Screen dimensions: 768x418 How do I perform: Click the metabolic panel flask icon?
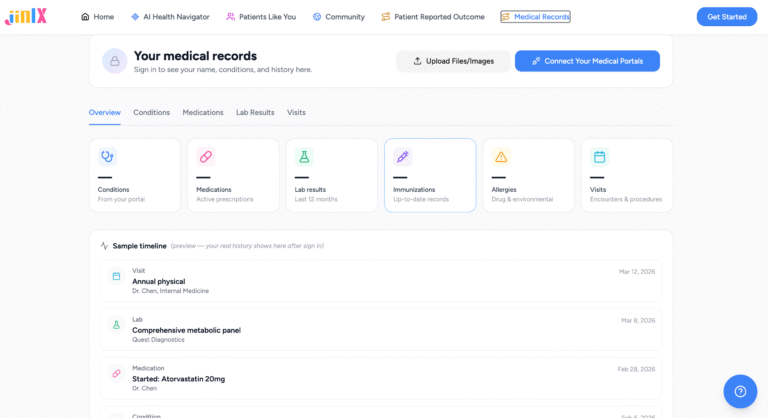[116, 325]
